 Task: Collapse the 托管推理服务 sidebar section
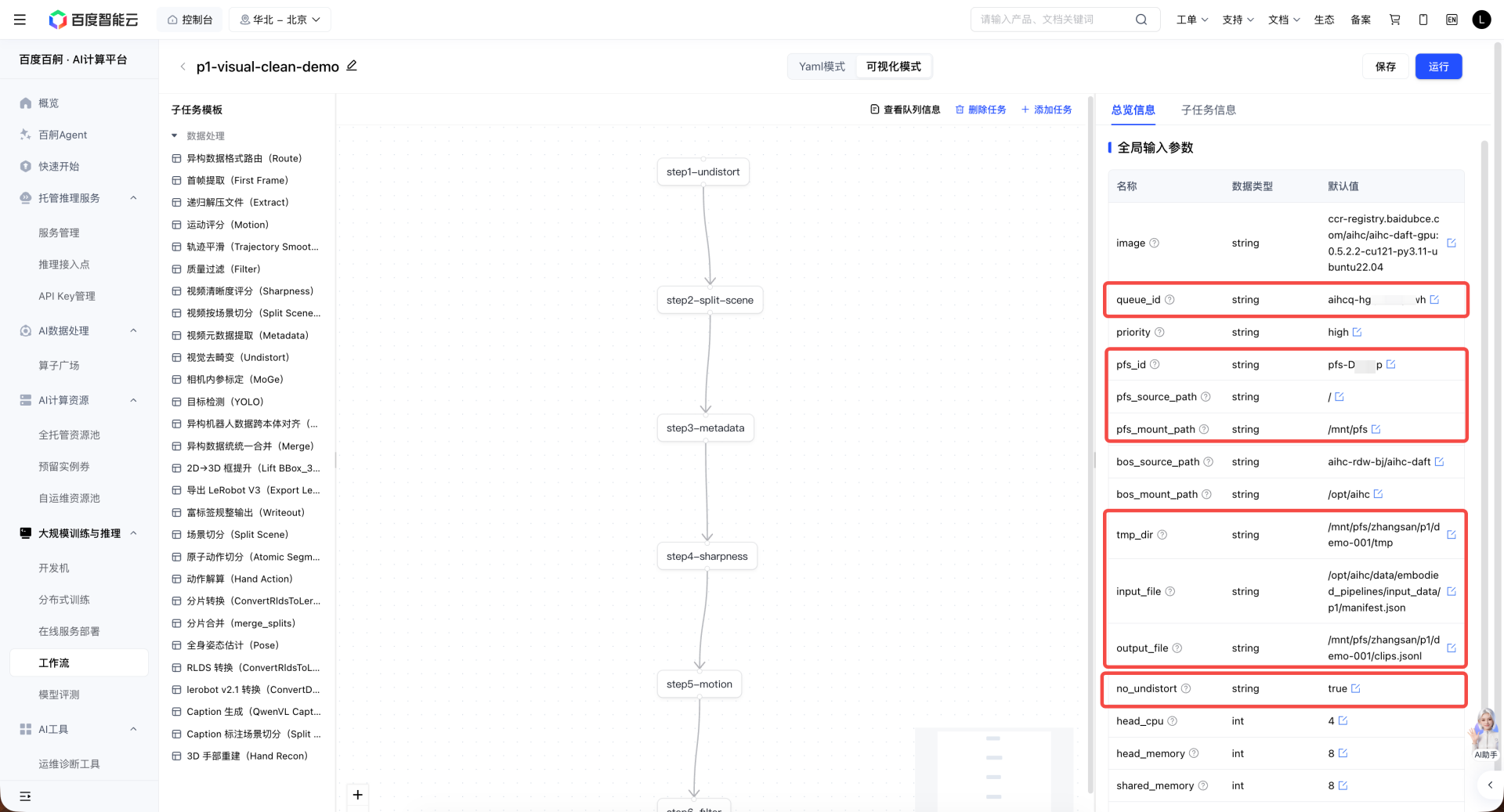(133, 198)
